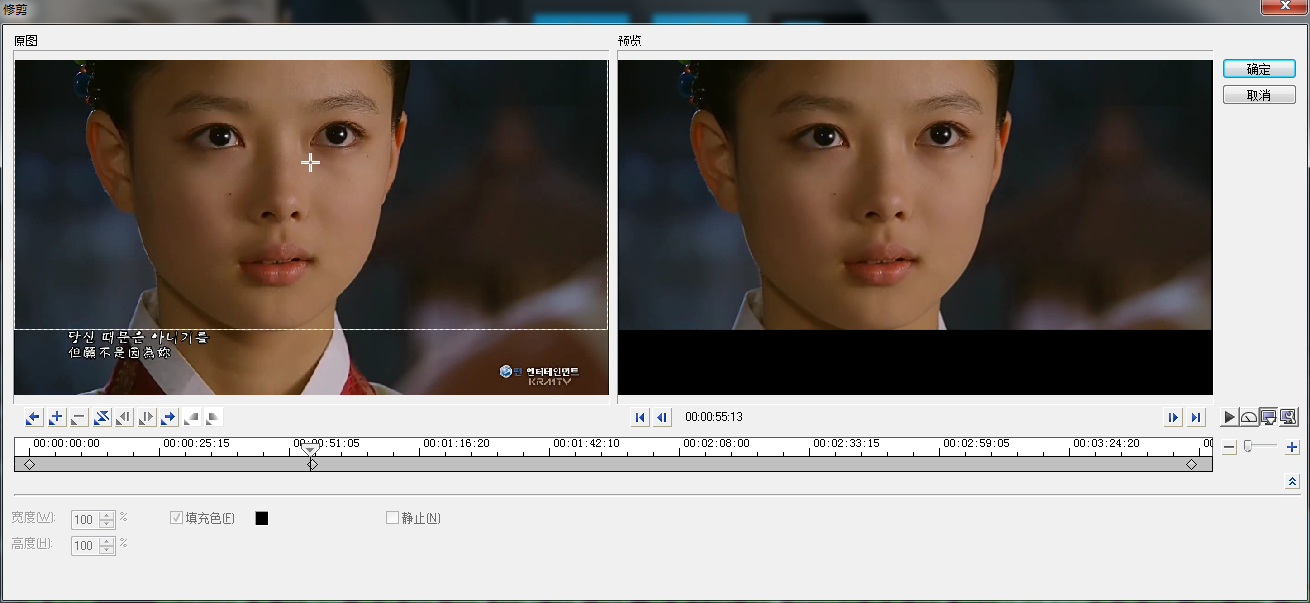The width and height of the screenshot is (1310, 603).
Task: Collapse options panel with double chevron
Action: pyautogui.click(x=1292, y=482)
